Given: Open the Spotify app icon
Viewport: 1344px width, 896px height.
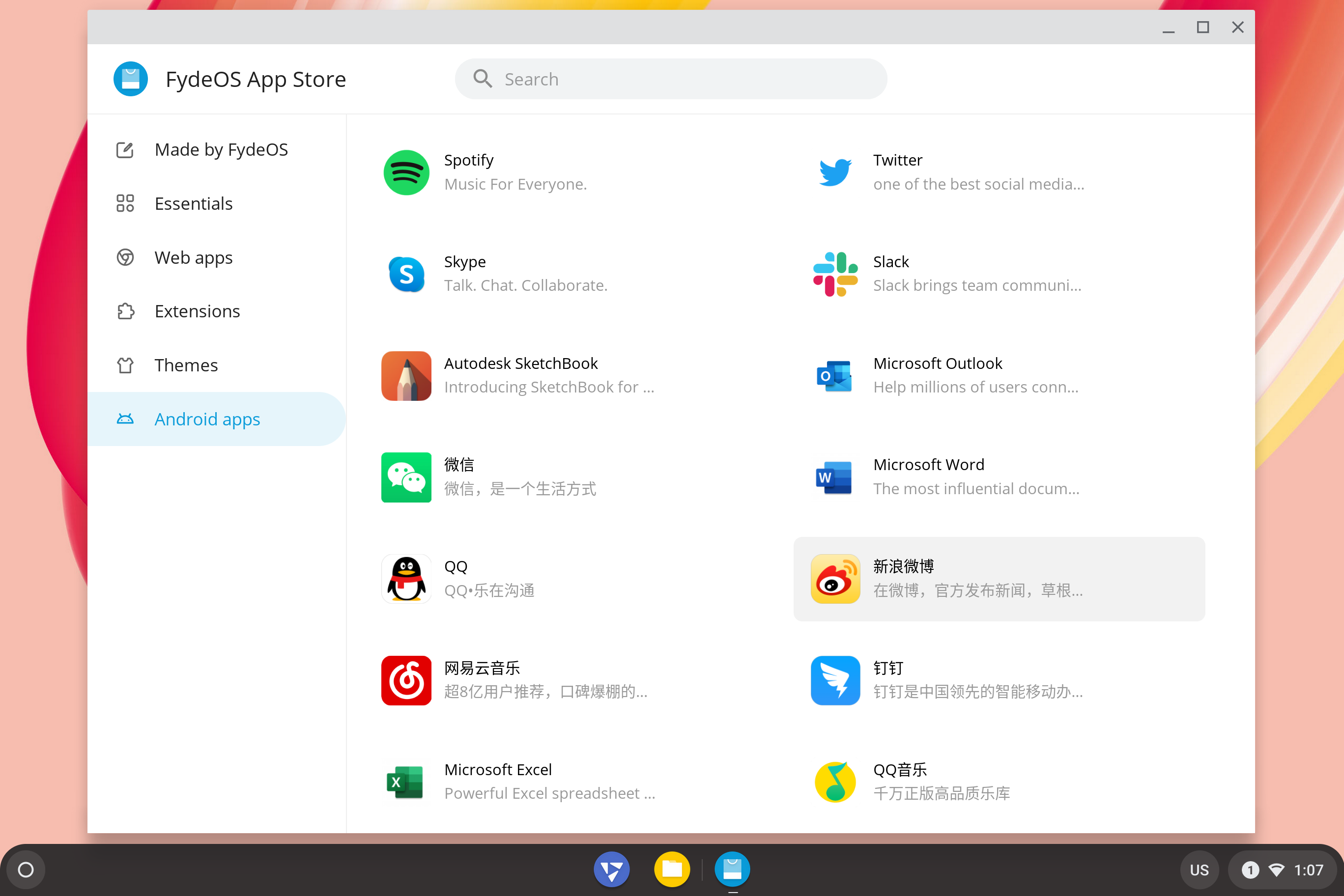Looking at the screenshot, I should 406,172.
